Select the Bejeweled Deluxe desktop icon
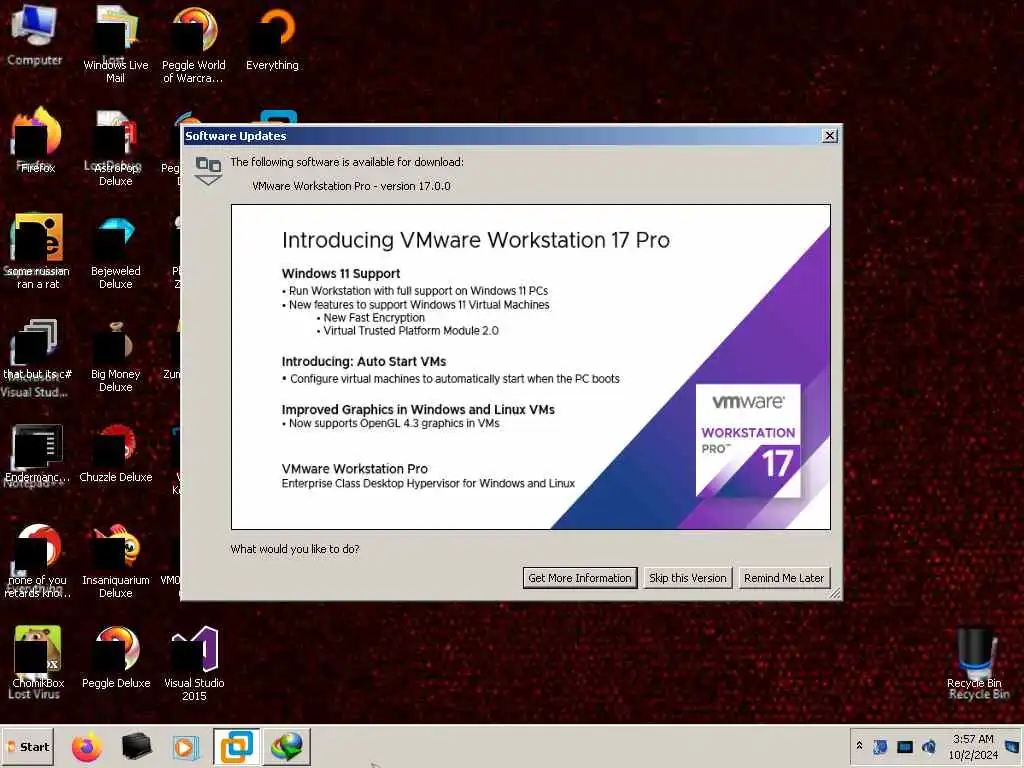 (x=116, y=251)
